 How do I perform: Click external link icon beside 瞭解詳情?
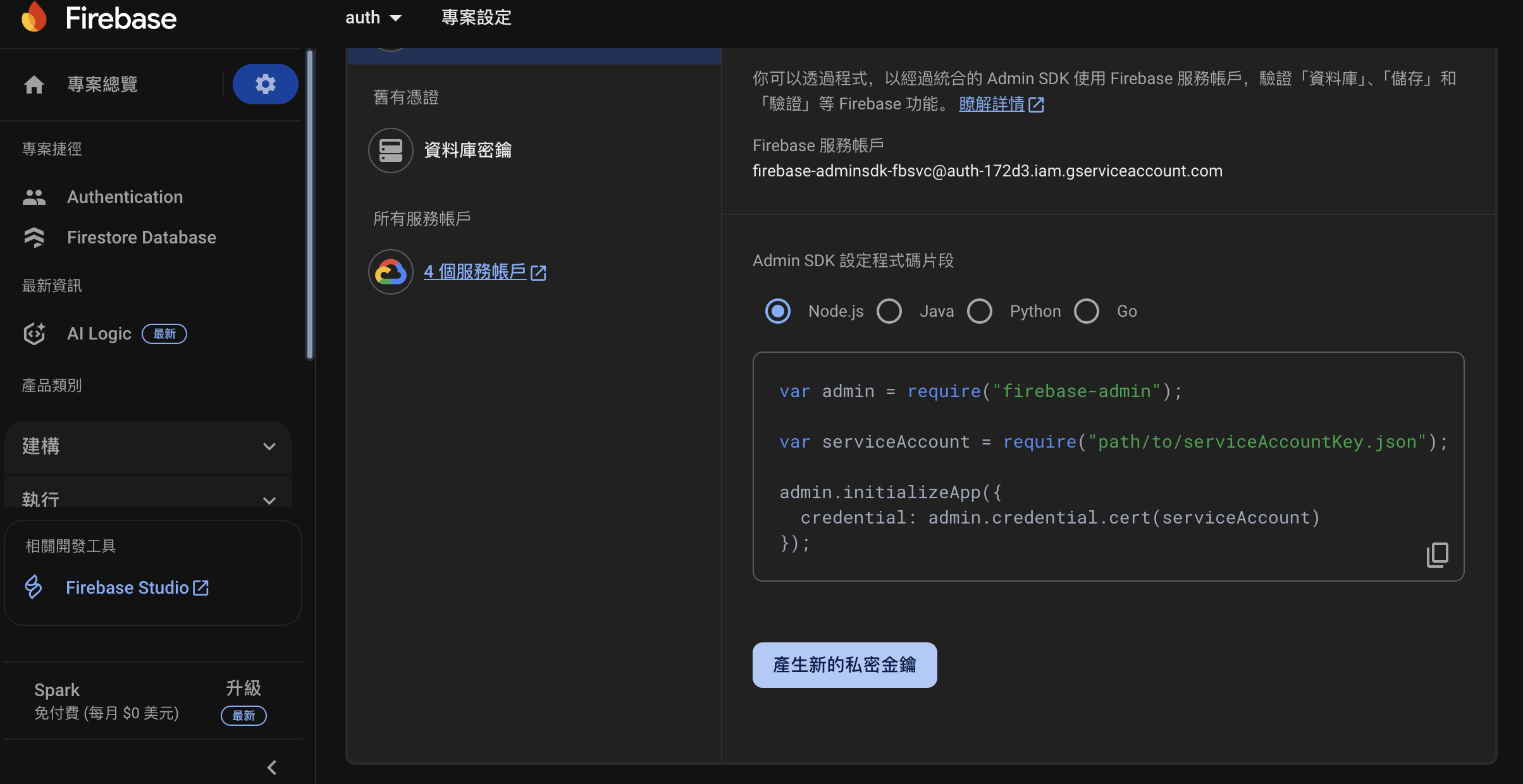1036,104
